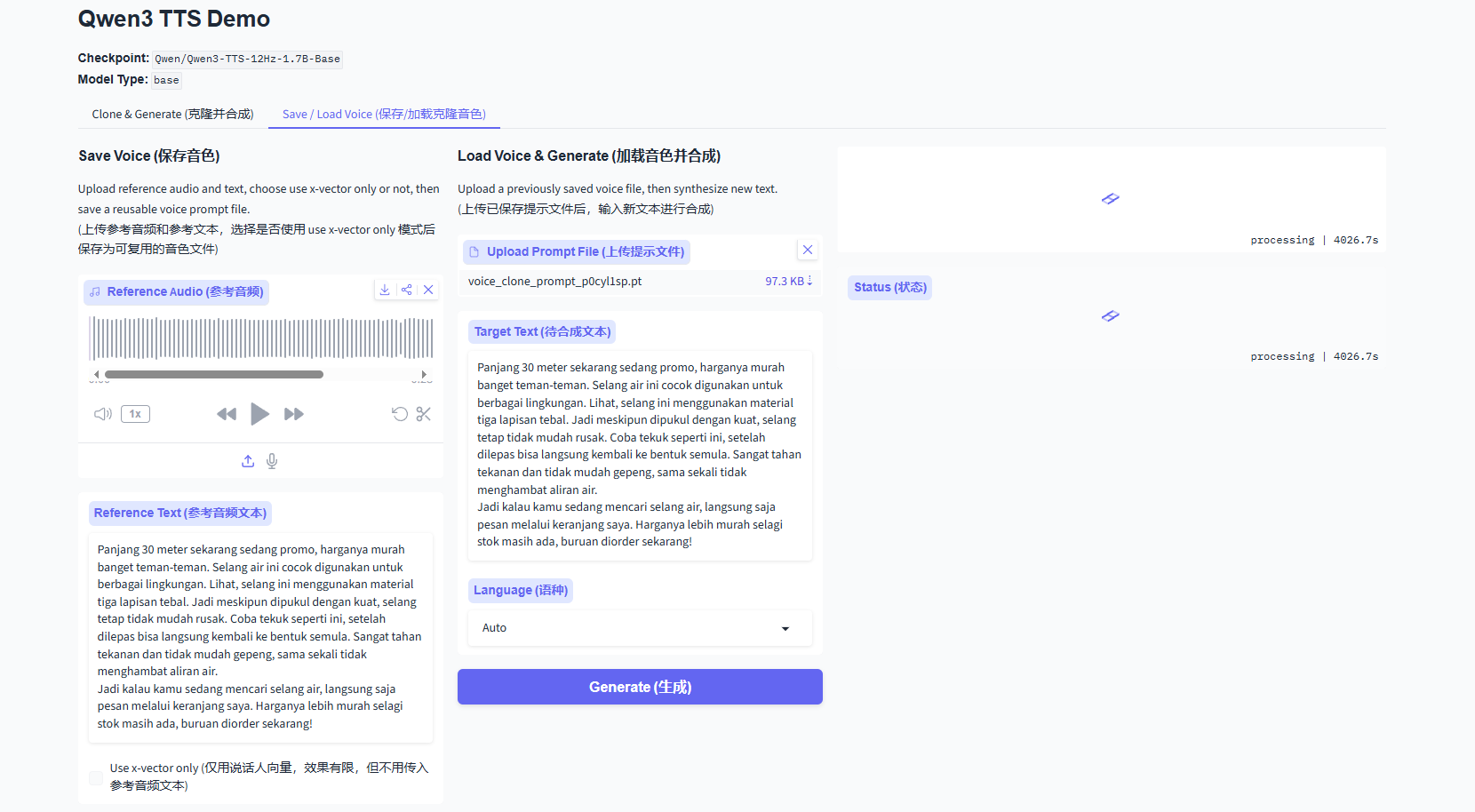Select the Save / Load Voice tab
The image size is (1475, 812).
(x=384, y=115)
